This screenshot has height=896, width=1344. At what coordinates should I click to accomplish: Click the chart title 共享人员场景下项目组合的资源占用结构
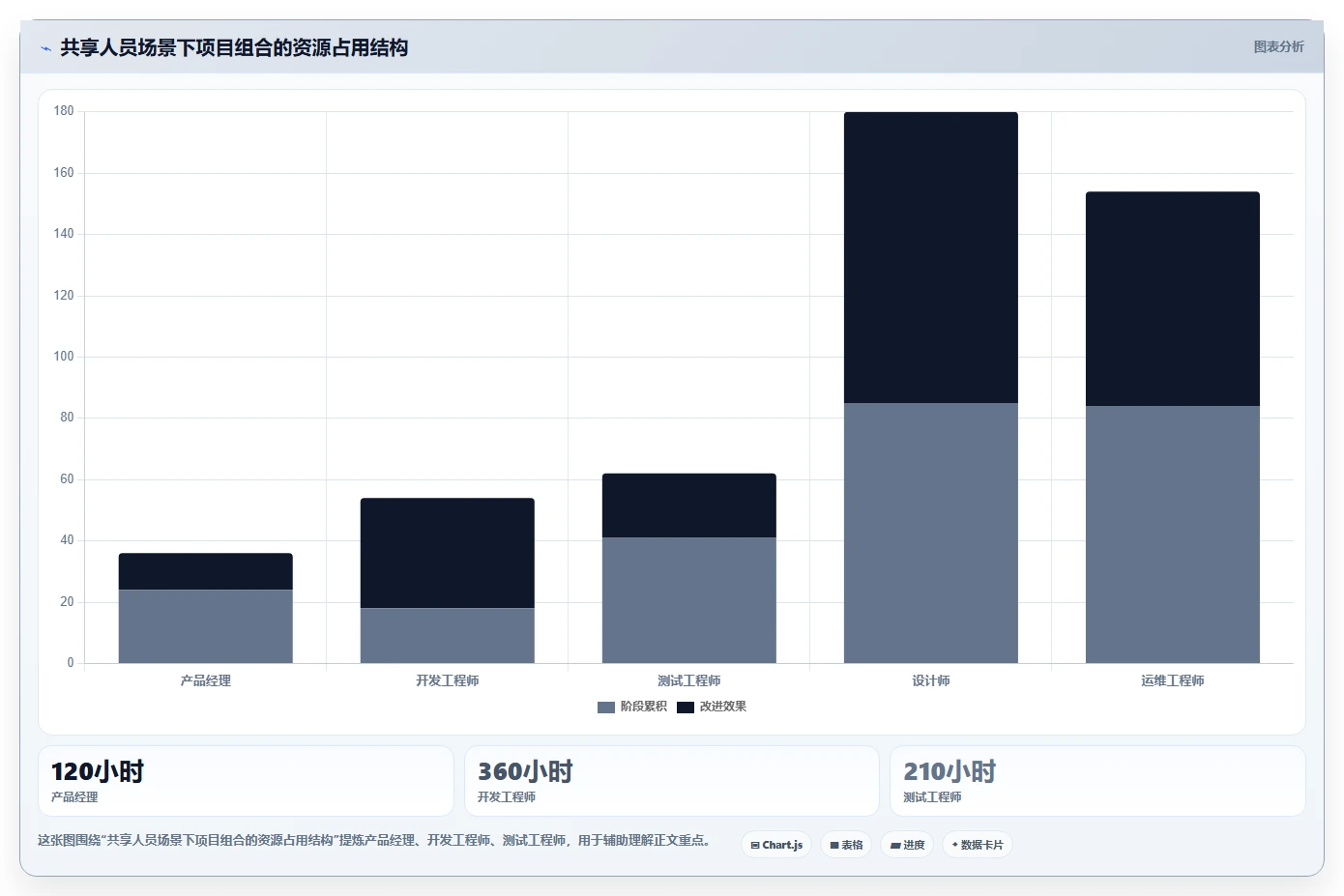234,47
